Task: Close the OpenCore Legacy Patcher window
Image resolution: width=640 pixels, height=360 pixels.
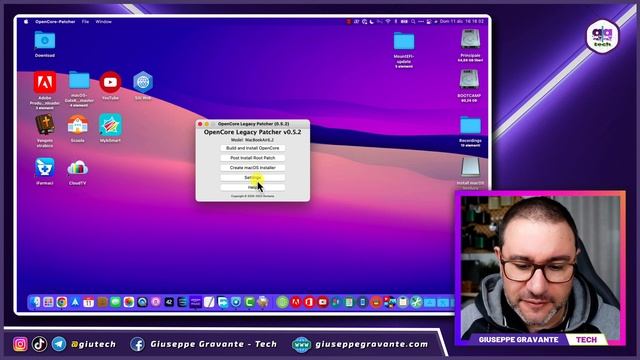Action: point(200,124)
